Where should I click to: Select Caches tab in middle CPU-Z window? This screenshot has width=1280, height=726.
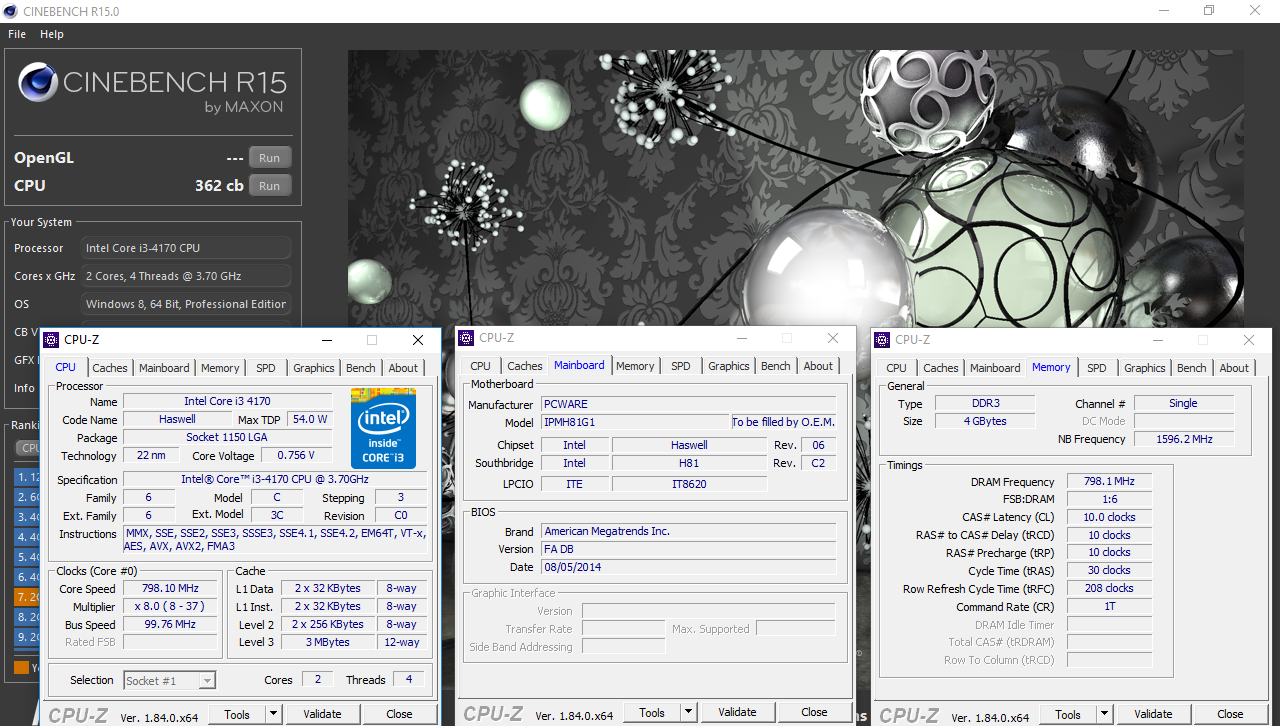525,366
